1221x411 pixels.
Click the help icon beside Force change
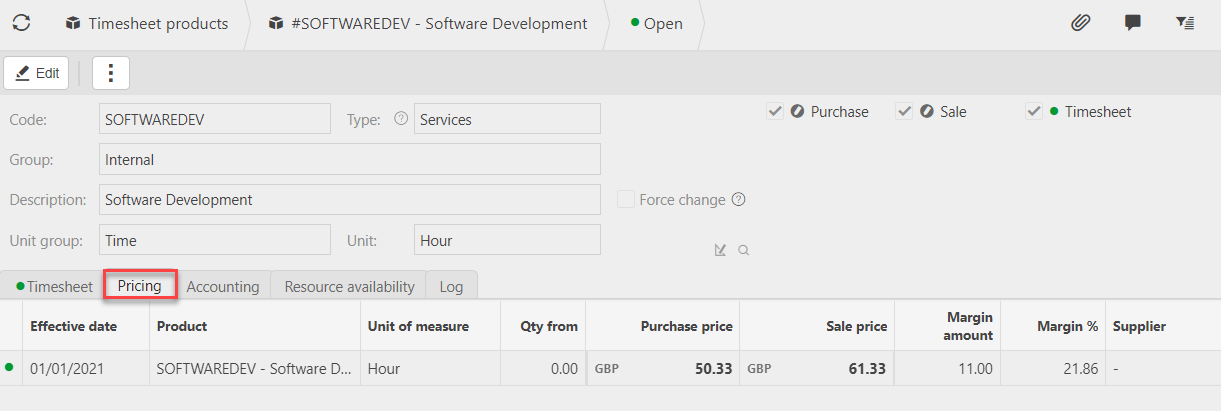click(739, 199)
